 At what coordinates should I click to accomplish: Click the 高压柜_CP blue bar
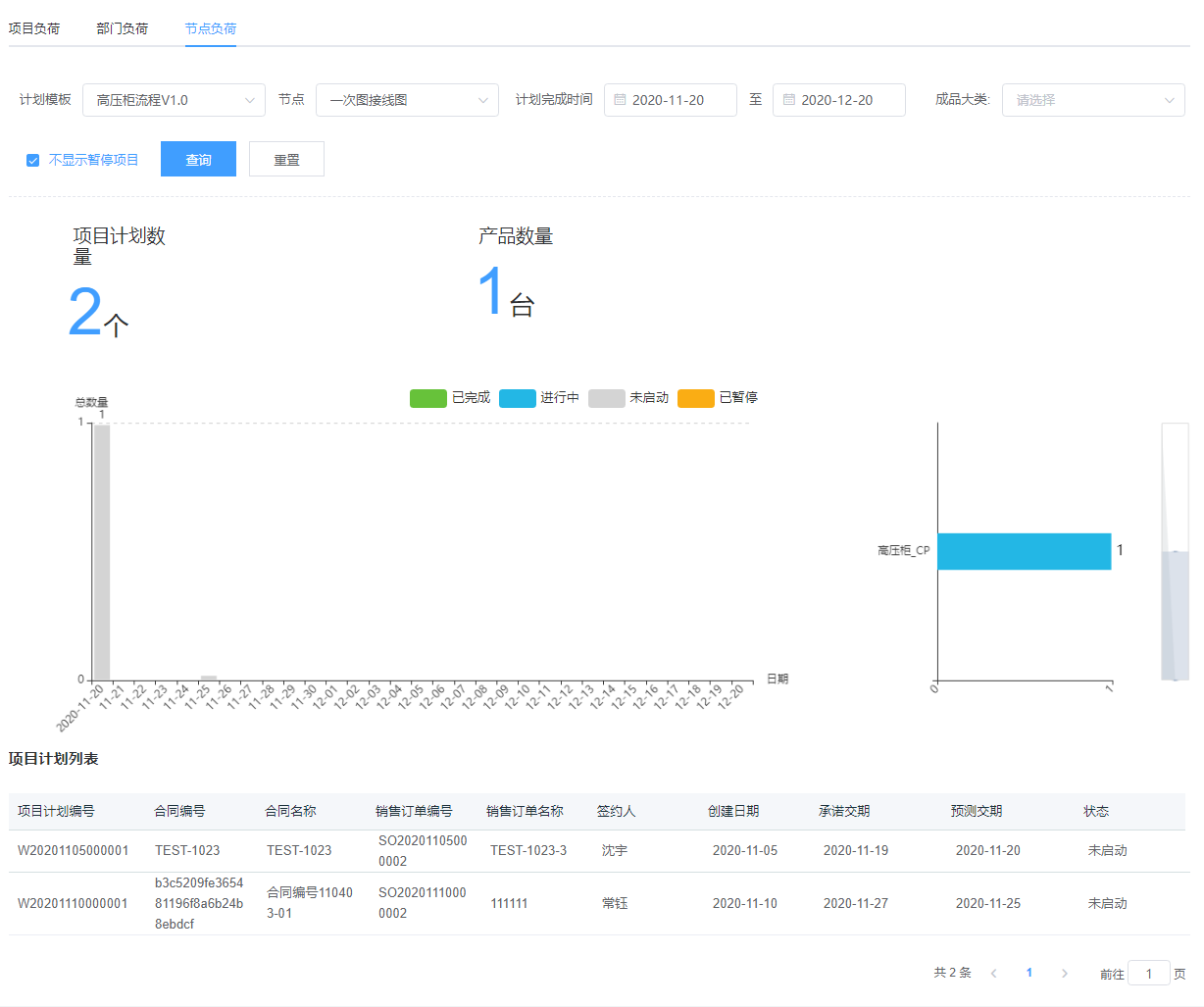(x=1024, y=551)
